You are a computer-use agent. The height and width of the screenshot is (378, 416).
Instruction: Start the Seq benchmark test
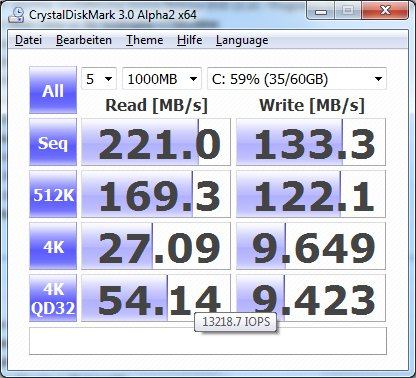coord(53,142)
